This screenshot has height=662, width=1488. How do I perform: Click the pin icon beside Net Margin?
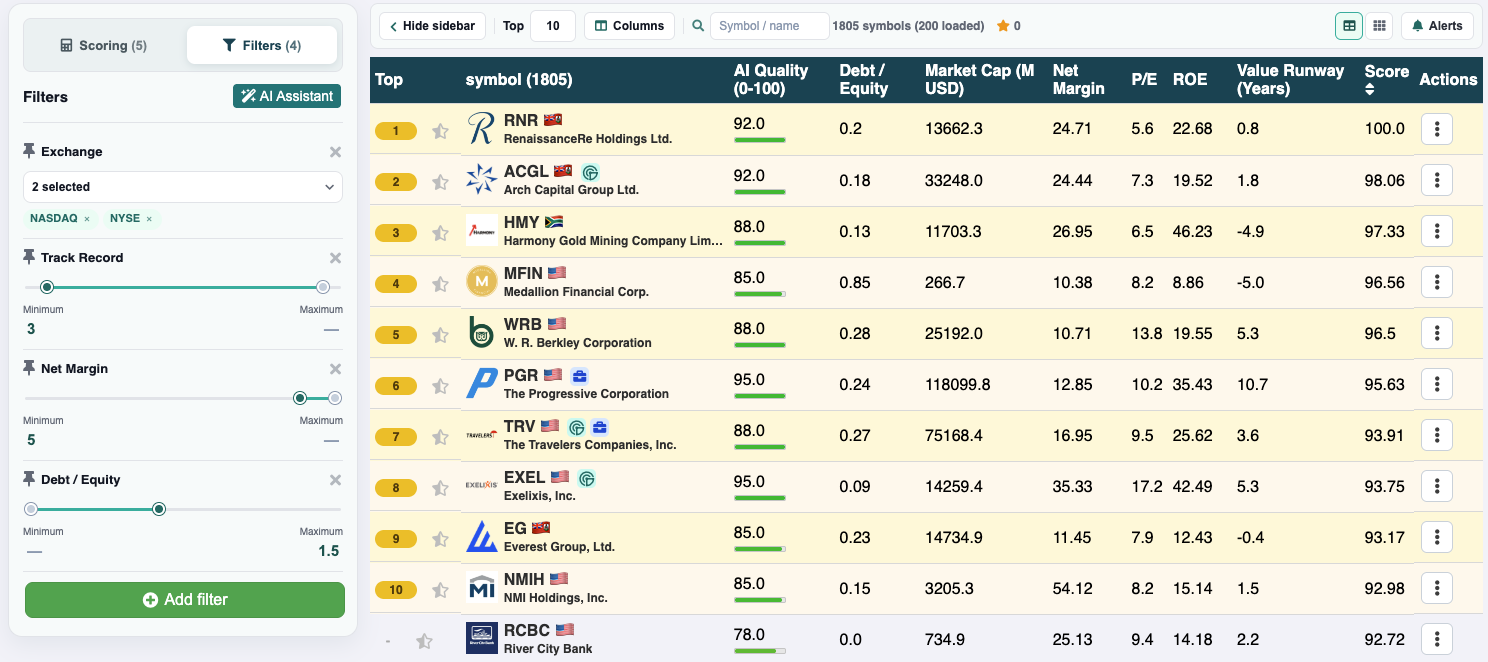[x=29, y=368]
